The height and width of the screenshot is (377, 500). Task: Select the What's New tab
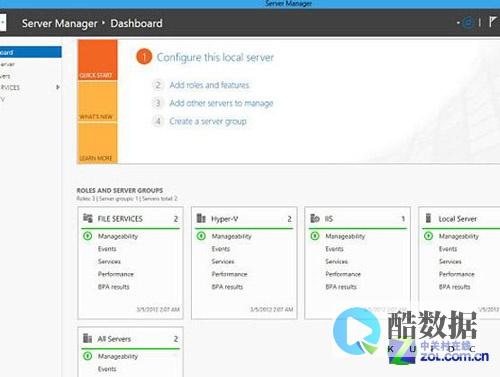point(97,102)
